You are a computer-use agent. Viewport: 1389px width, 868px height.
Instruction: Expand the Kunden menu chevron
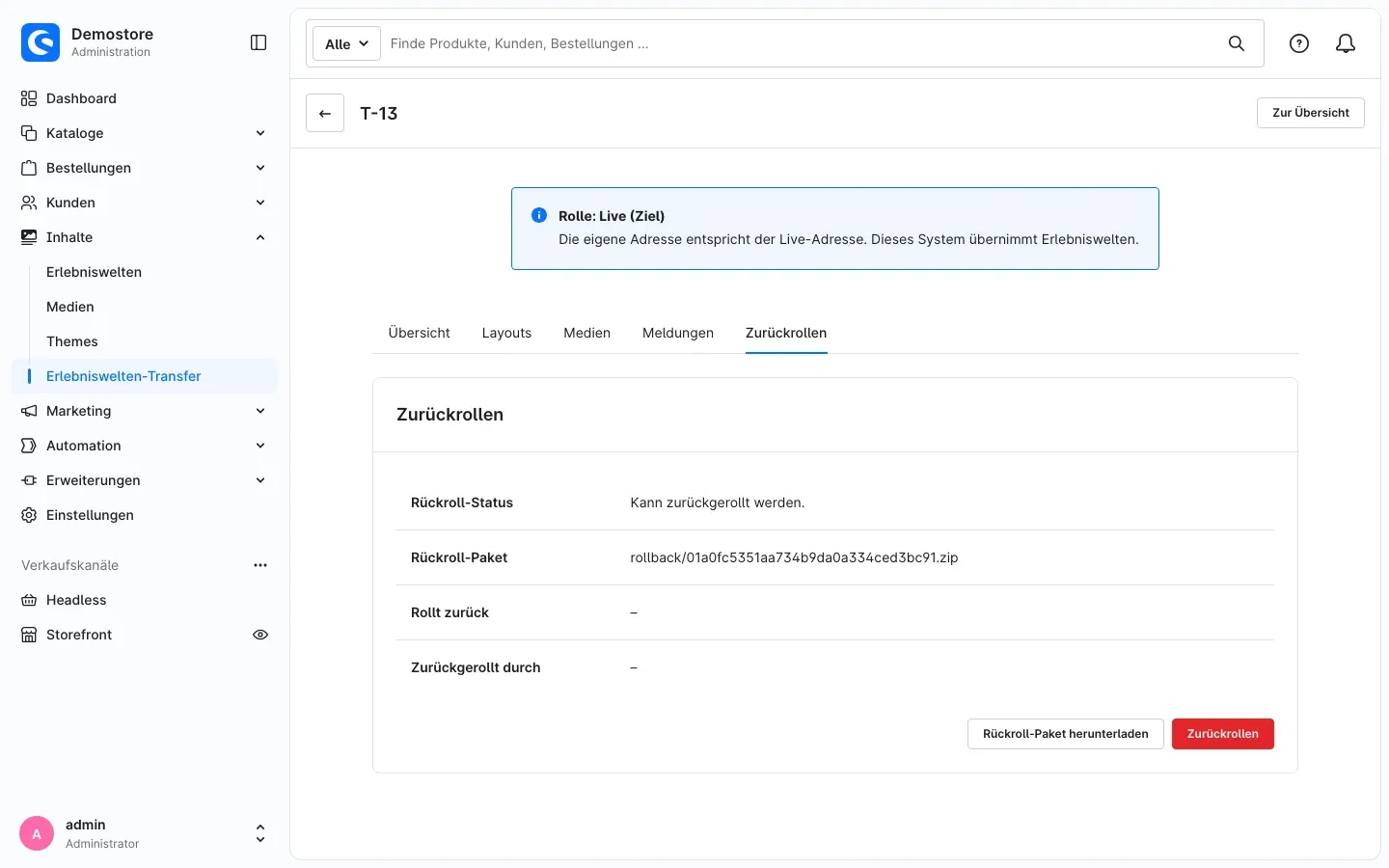260,203
